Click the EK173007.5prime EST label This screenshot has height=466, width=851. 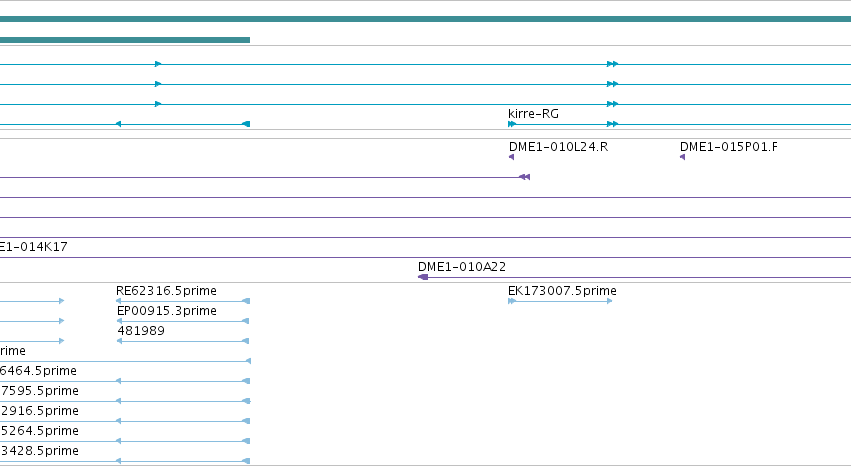[x=562, y=291]
